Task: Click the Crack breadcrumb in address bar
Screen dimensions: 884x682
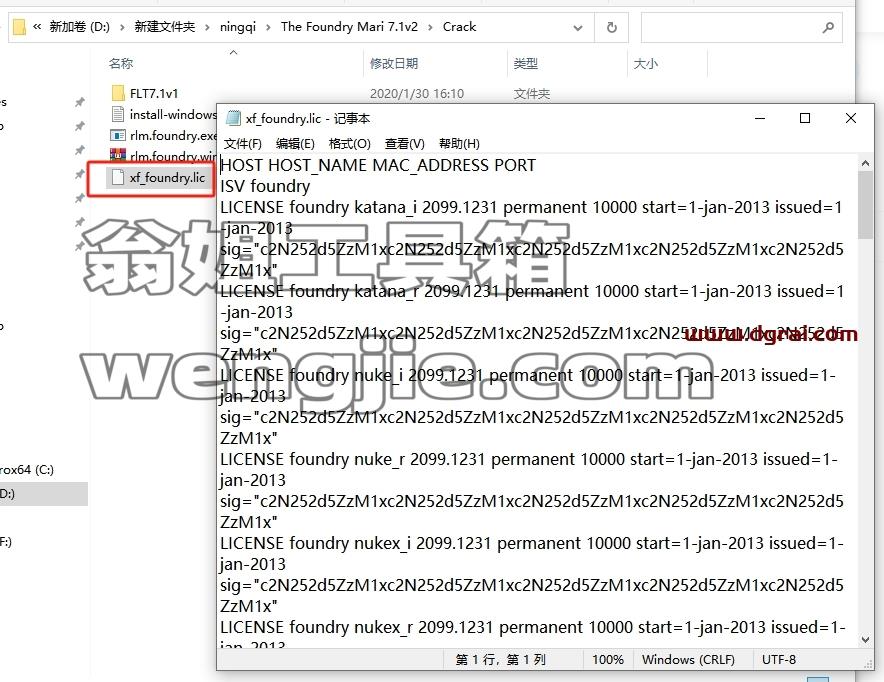Action: [459, 27]
